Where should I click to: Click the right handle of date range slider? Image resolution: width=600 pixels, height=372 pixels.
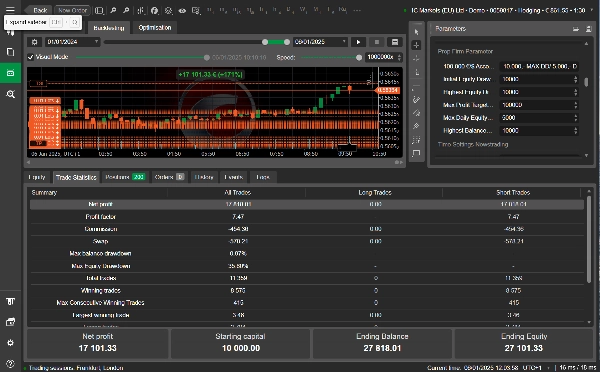287,42
